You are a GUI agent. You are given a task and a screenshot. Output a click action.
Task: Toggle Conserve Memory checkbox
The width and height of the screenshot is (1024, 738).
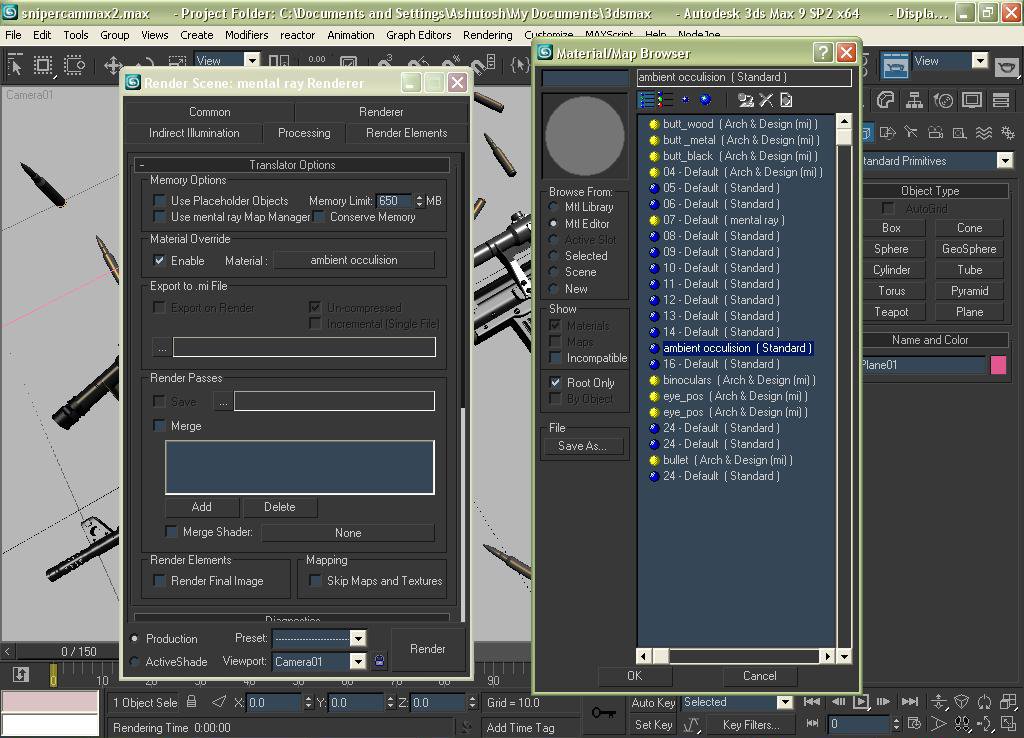318,216
